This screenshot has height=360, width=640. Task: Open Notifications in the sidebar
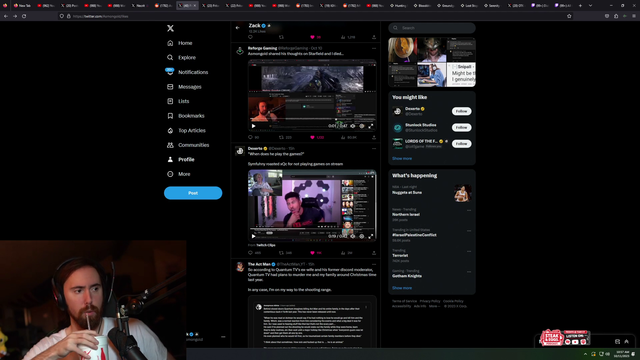click(x=187, y=72)
